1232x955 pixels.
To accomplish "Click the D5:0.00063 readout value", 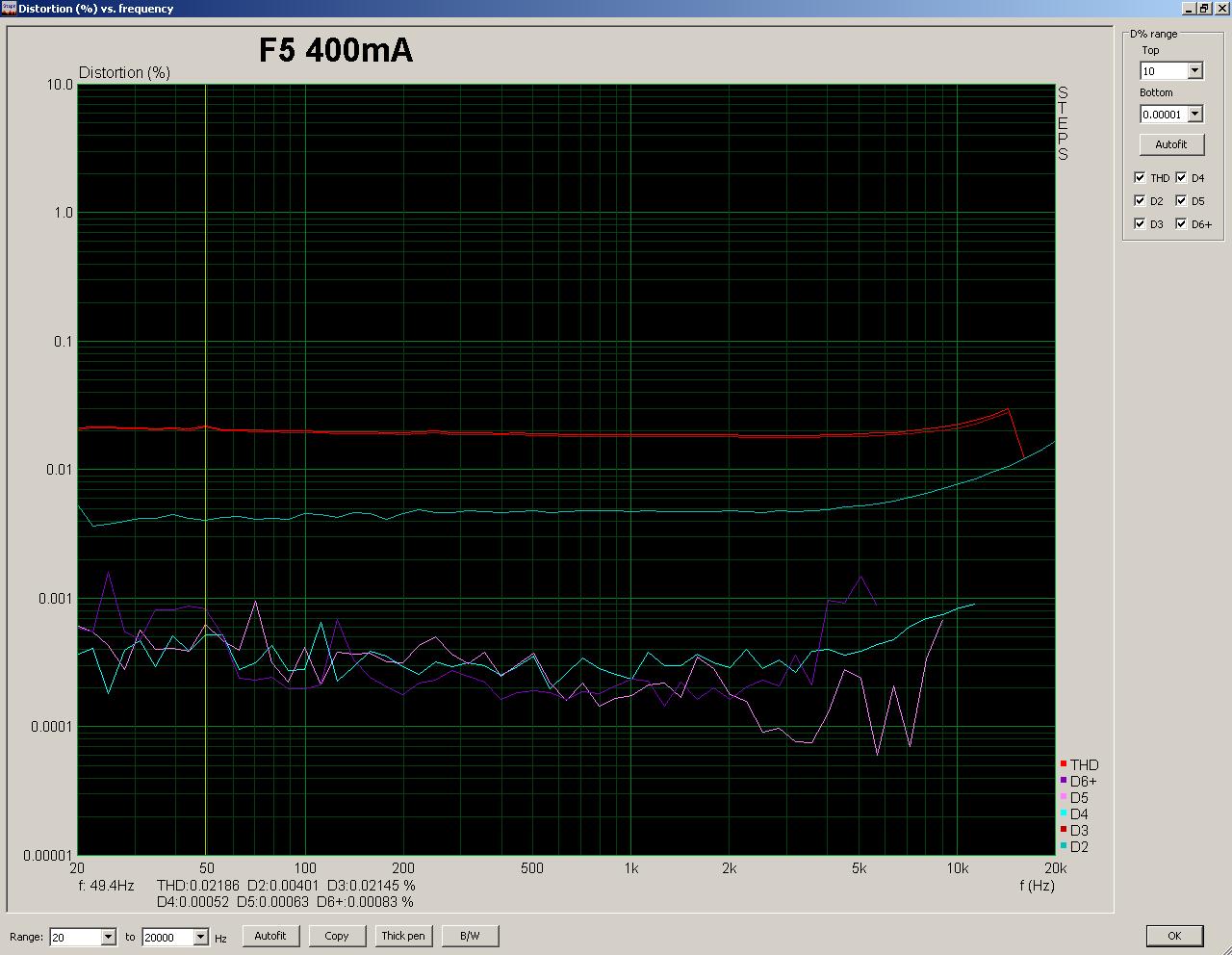I will point(272,902).
